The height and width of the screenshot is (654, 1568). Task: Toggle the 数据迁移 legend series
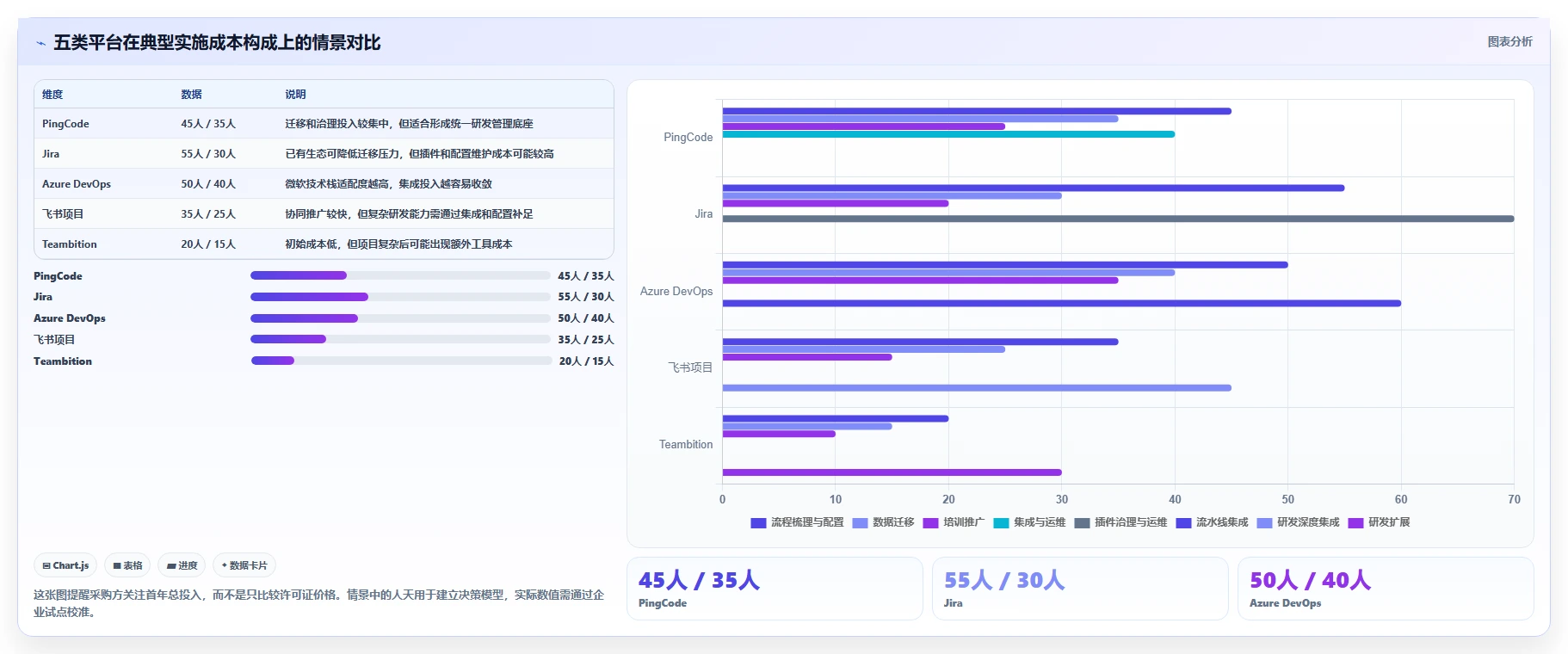coord(883,522)
